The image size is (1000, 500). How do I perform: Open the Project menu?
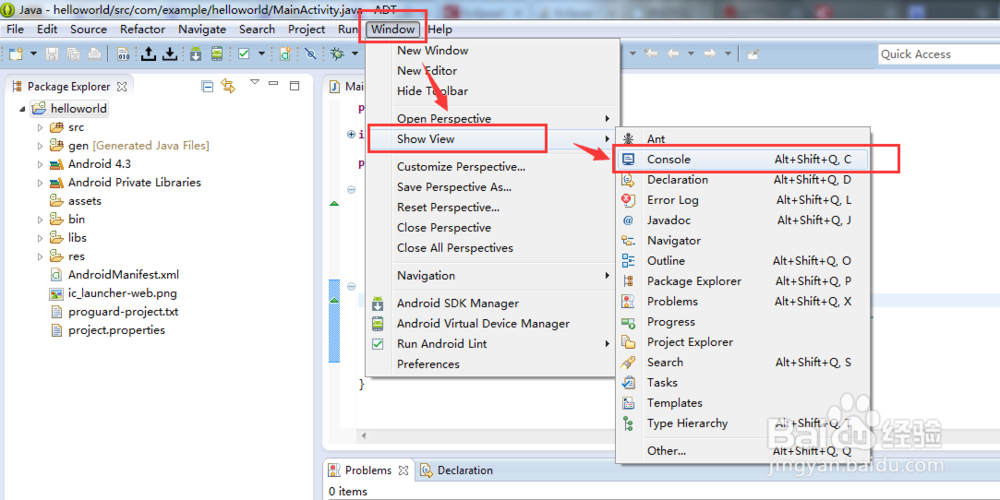(x=306, y=29)
